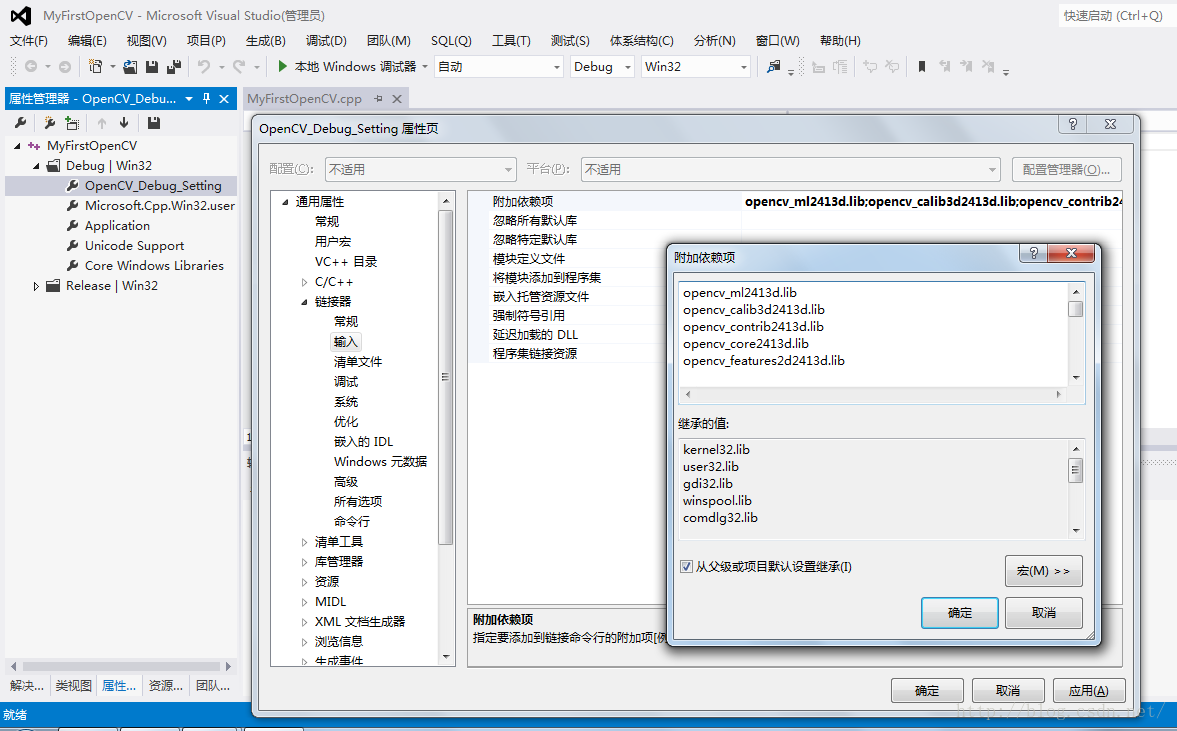Expand the Release | Win32 node
Screen dimensions: 1177x731
tap(36, 286)
